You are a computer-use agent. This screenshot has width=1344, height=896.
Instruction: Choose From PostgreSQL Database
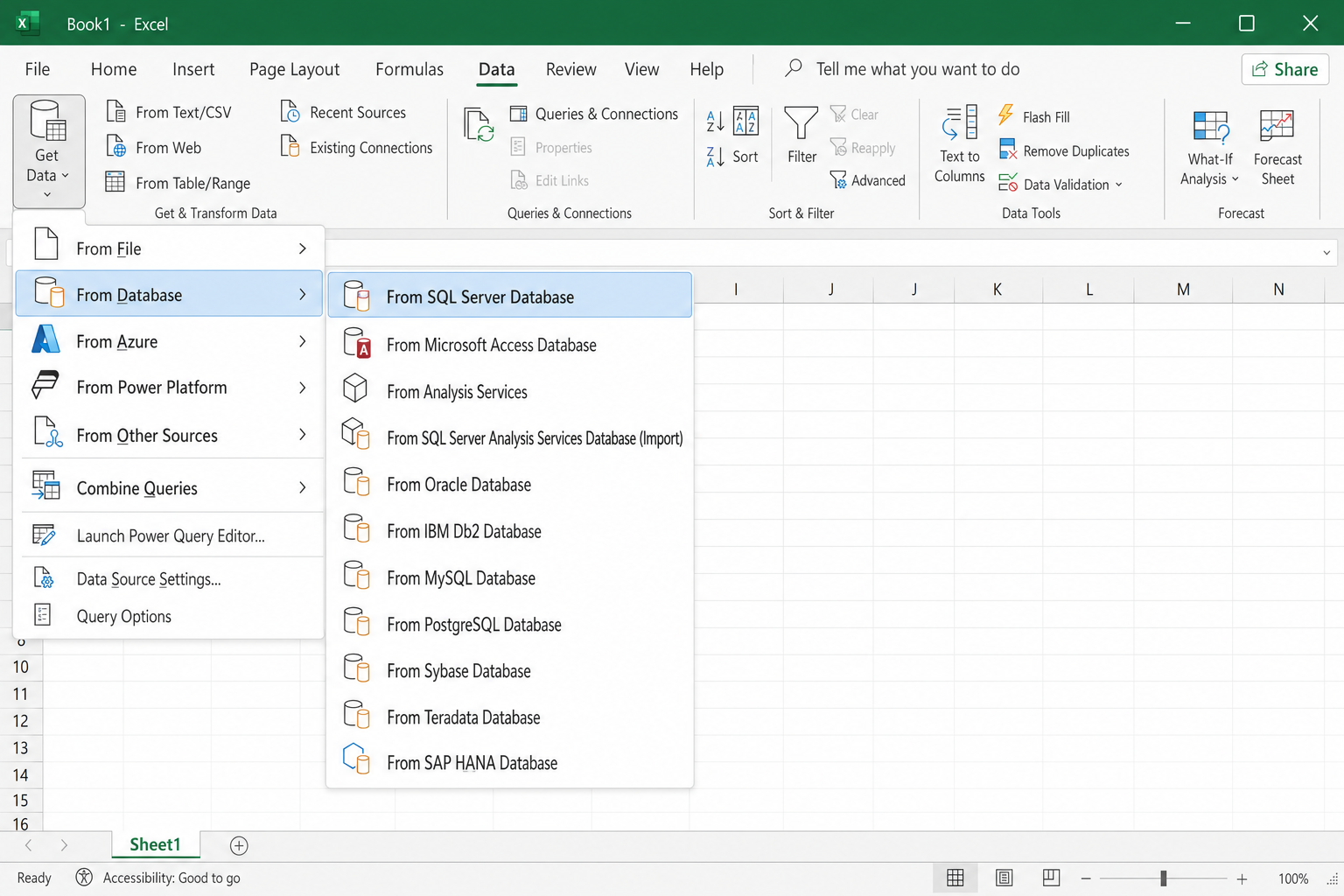click(x=509, y=624)
